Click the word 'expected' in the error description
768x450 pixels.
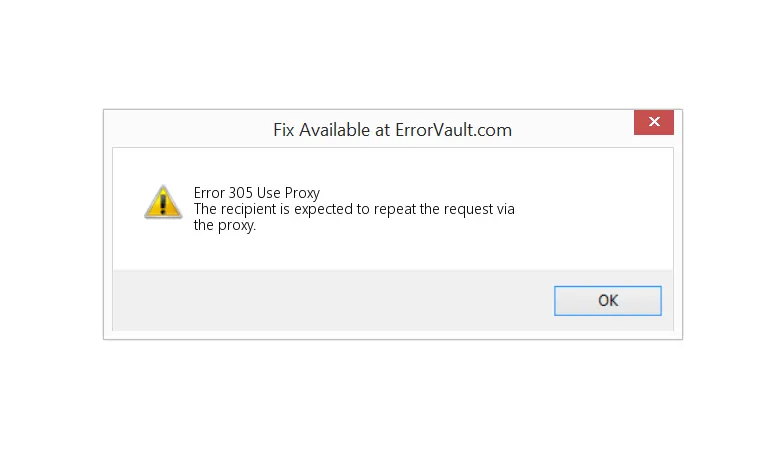(x=323, y=209)
